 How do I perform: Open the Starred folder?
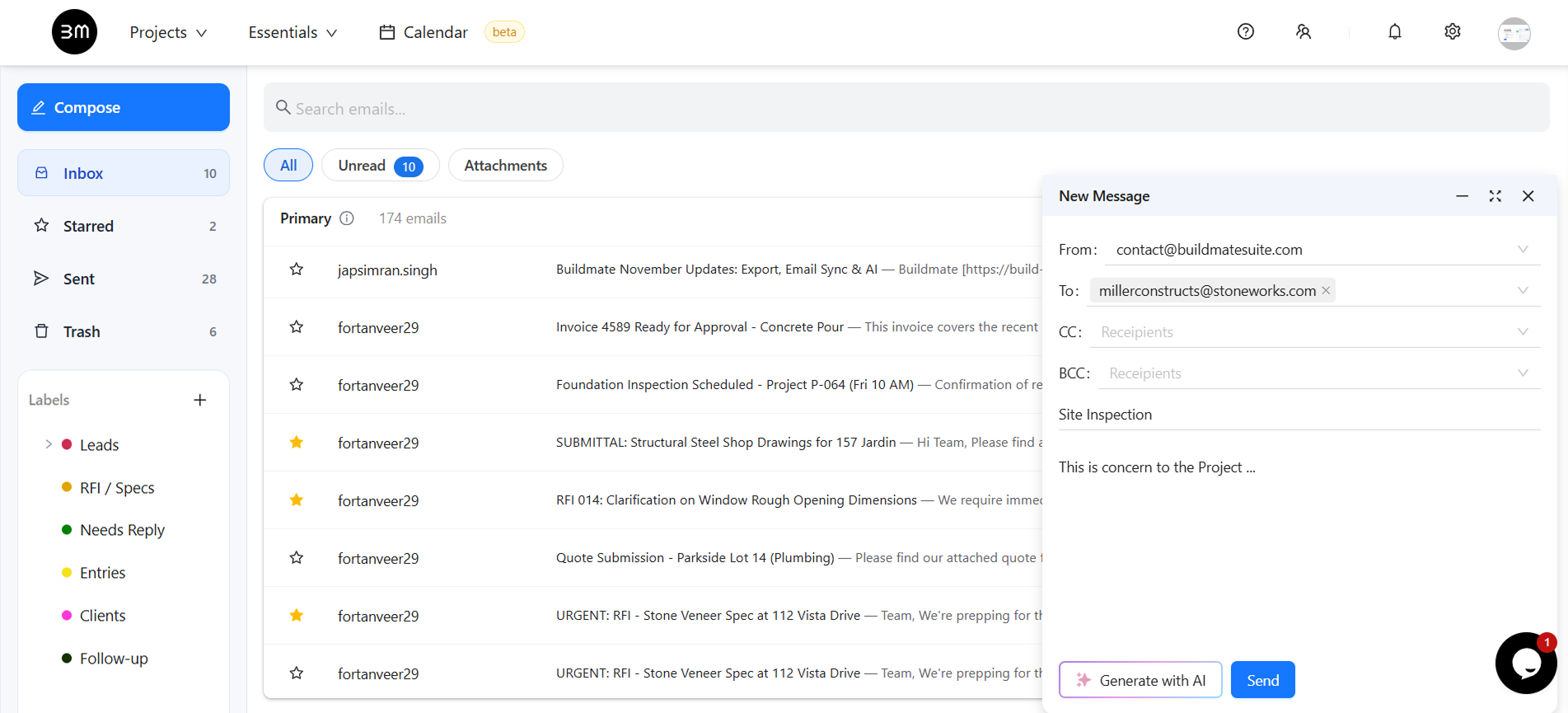pyautogui.click(x=124, y=226)
